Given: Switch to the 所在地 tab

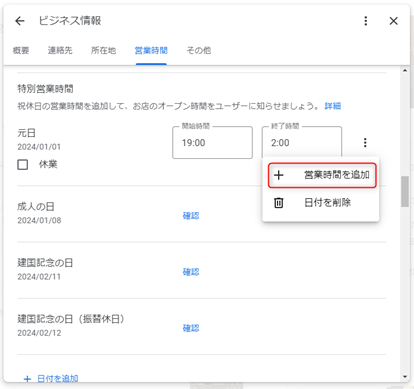Looking at the screenshot, I should coord(103,50).
